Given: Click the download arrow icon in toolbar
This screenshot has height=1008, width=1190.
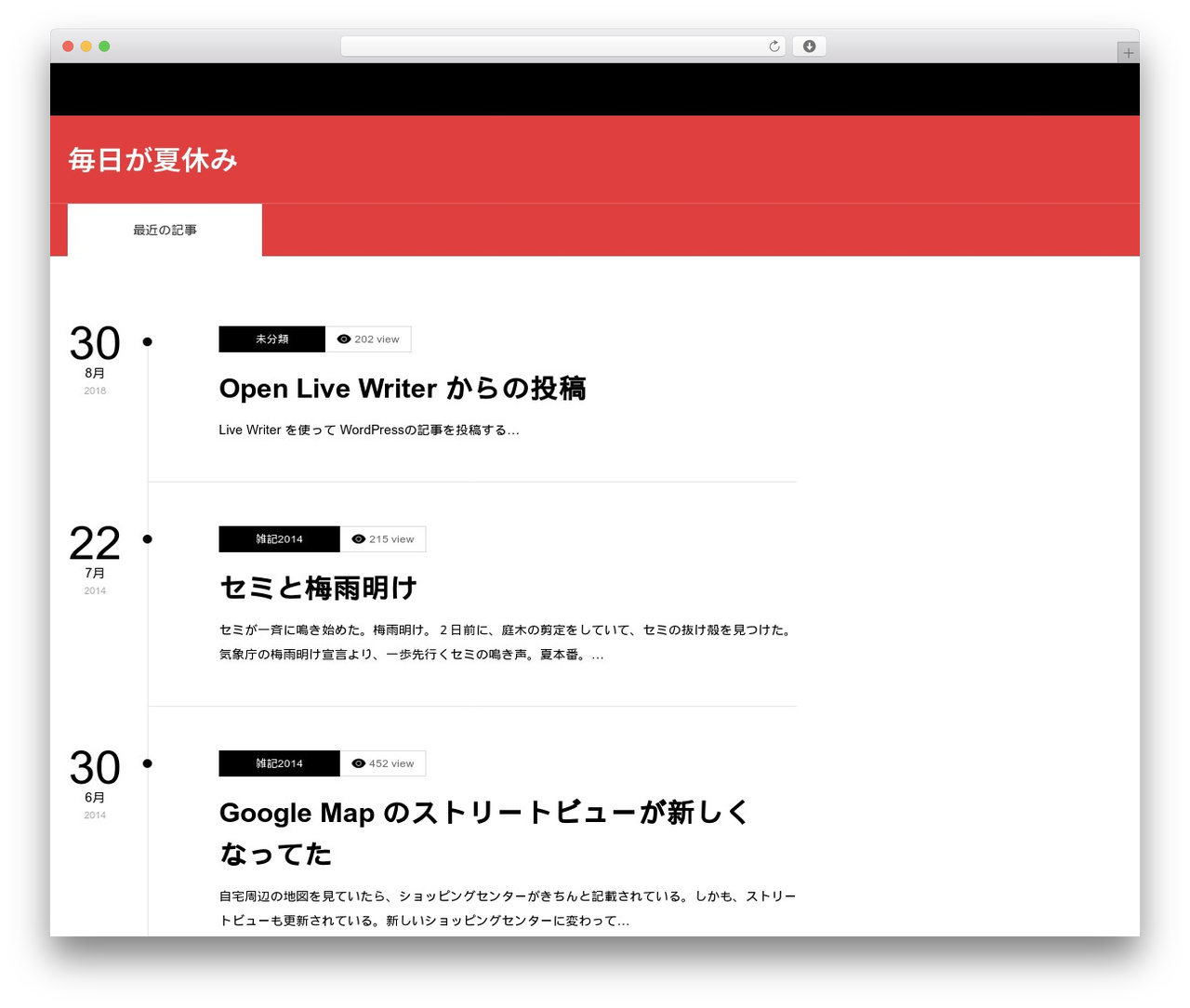Looking at the screenshot, I should coord(809,46).
